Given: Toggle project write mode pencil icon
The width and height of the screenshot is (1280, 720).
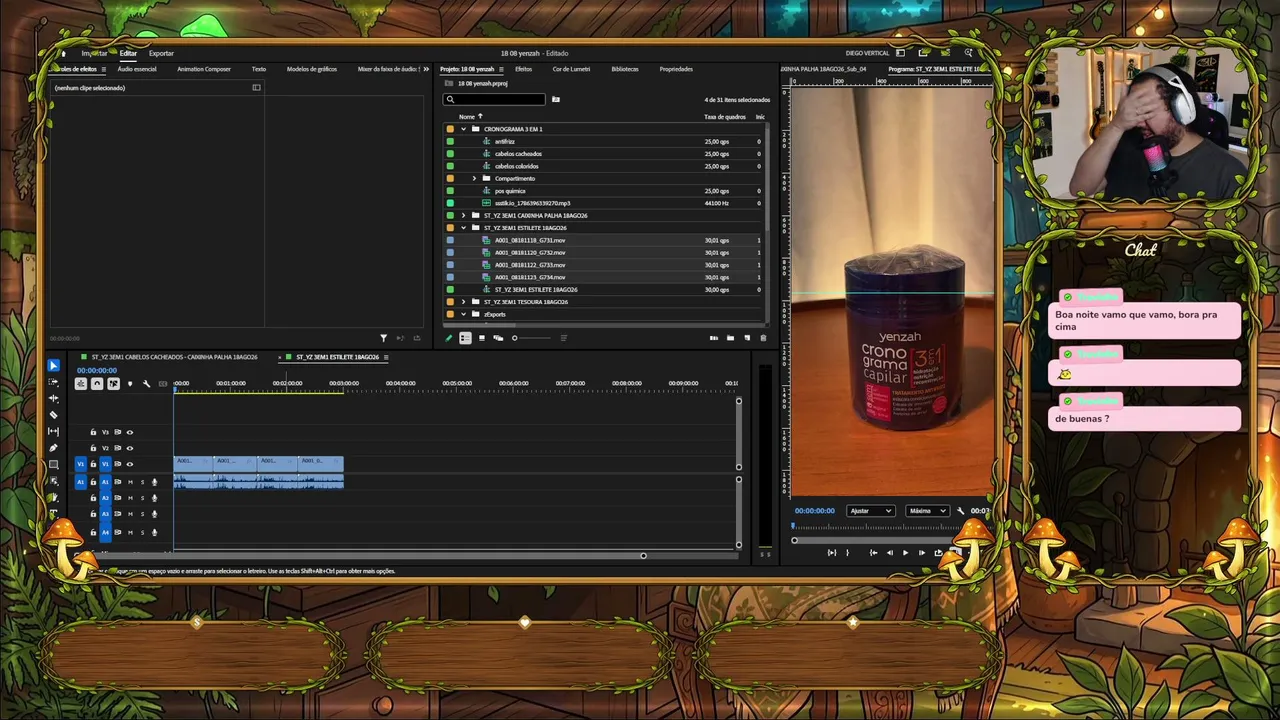Looking at the screenshot, I should click(x=449, y=338).
